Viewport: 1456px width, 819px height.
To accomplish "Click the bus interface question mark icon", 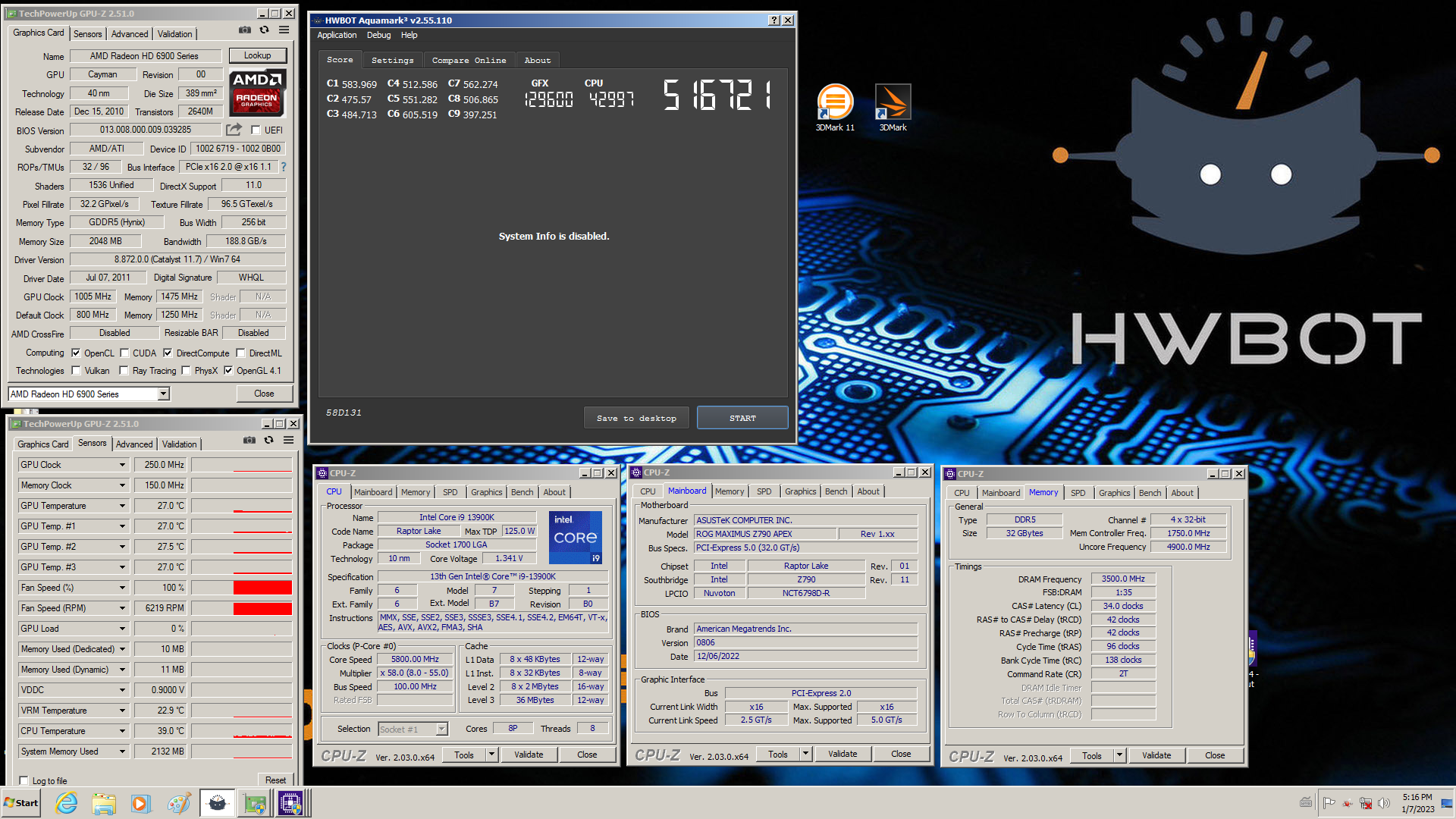I will [x=284, y=167].
